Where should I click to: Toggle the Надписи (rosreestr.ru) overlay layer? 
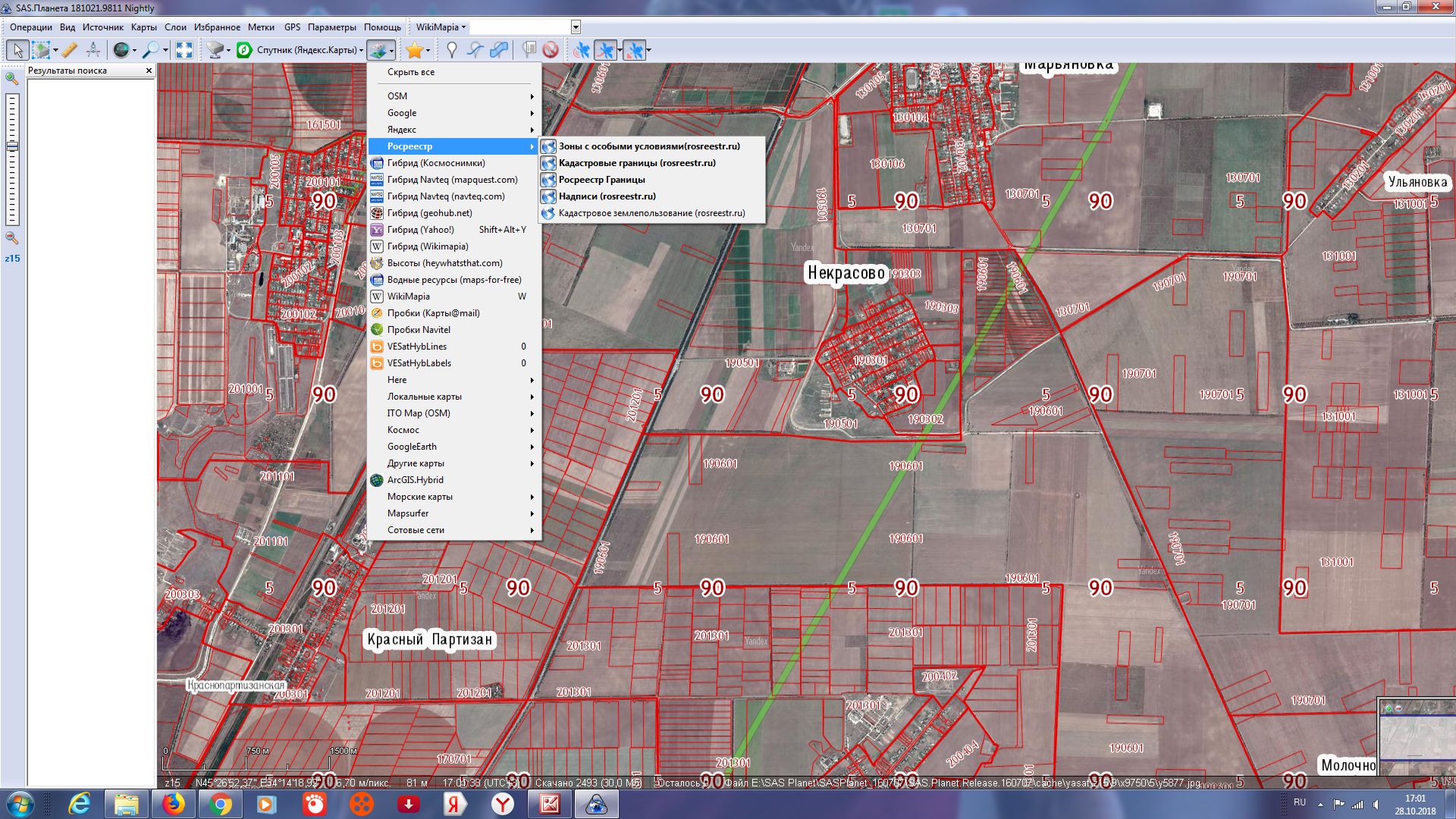click(607, 196)
